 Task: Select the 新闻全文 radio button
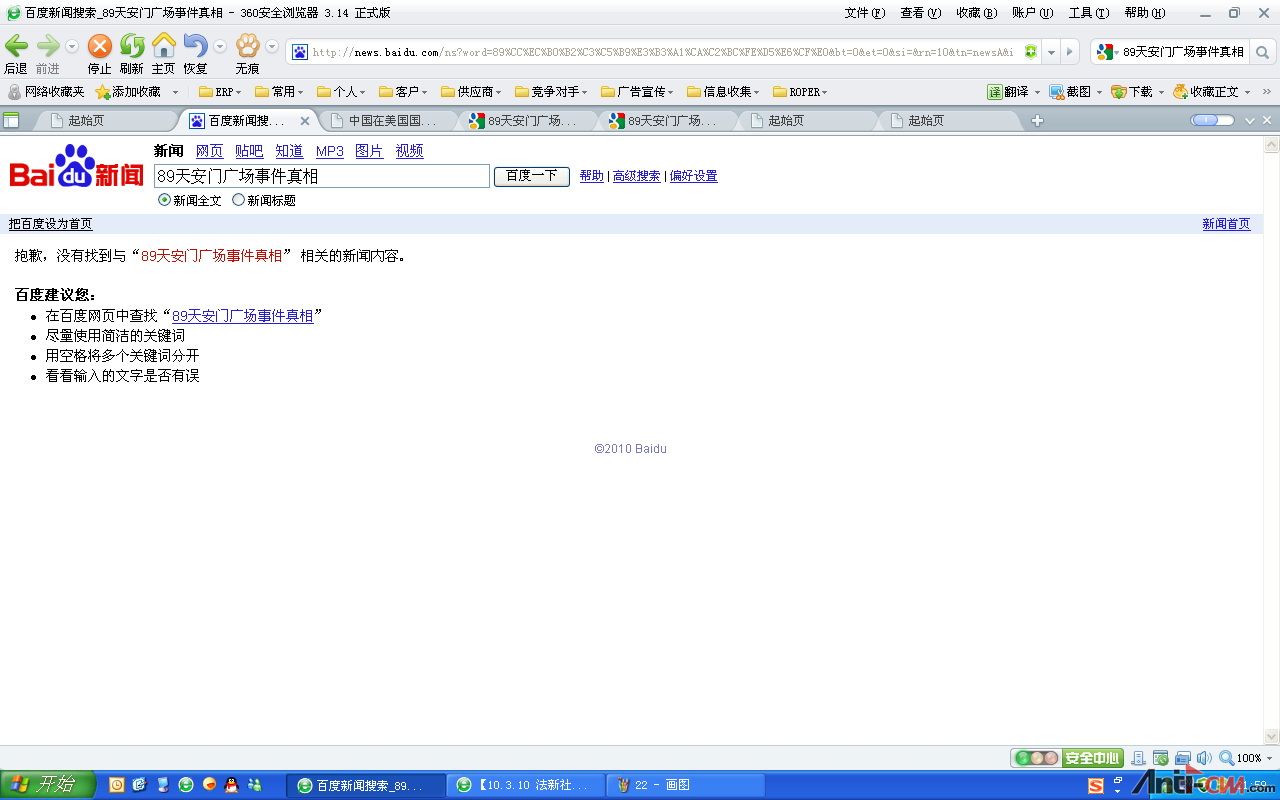tap(164, 200)
